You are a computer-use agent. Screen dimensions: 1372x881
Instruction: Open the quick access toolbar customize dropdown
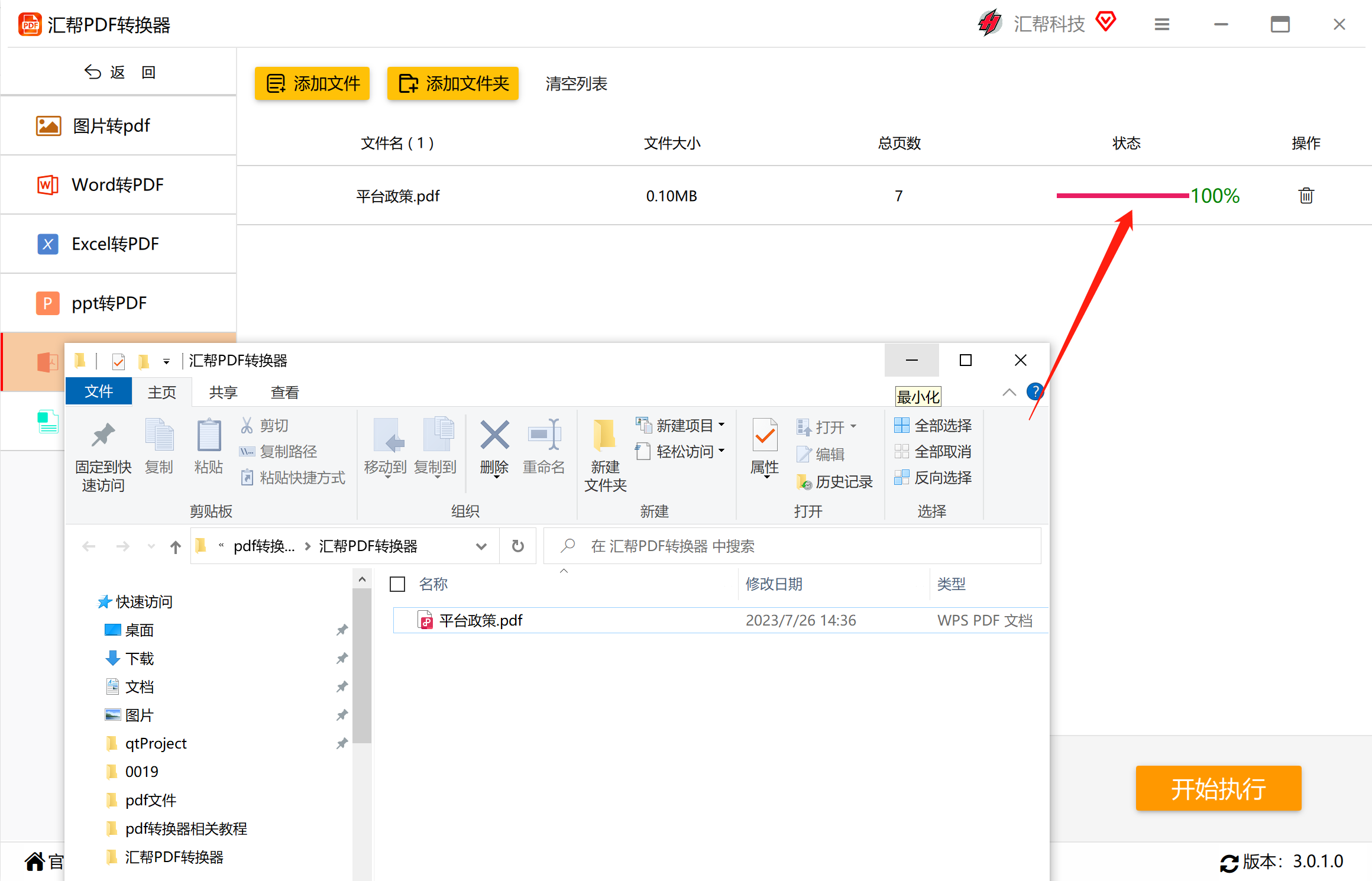point(167,361)
